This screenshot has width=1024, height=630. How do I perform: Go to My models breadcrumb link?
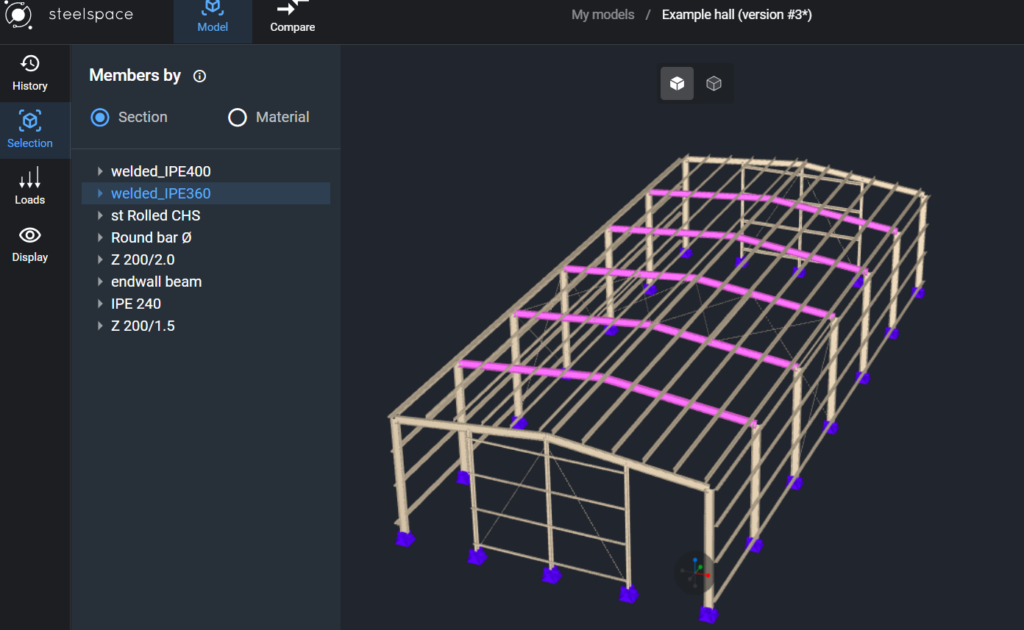(x=603, y=14)
